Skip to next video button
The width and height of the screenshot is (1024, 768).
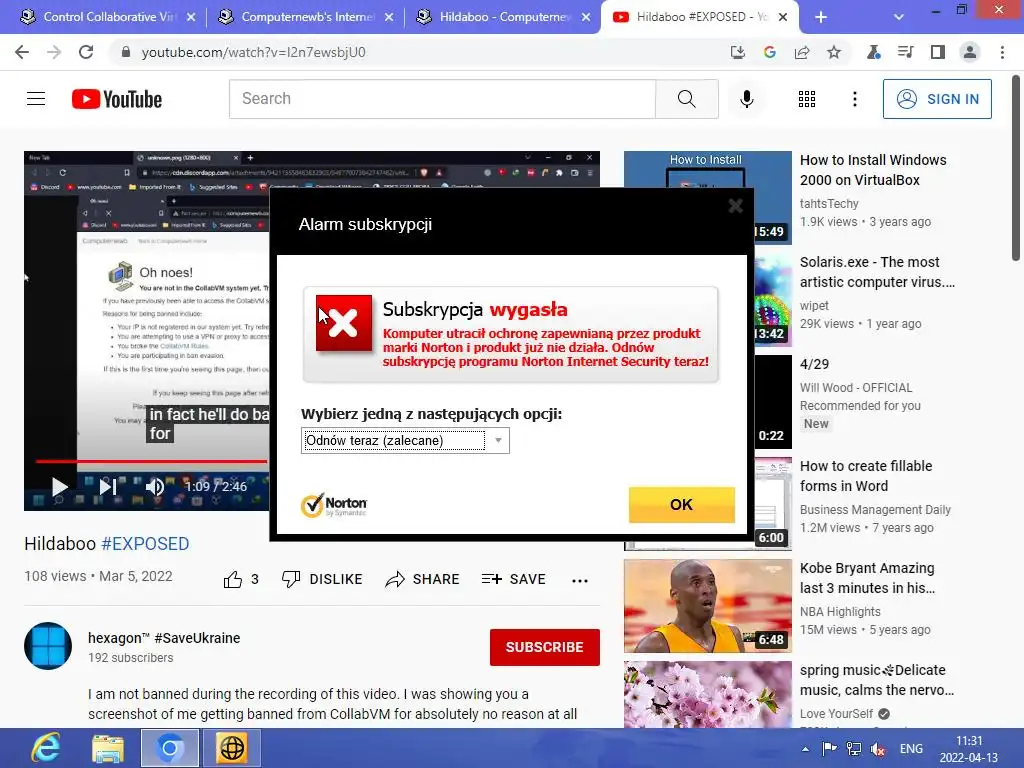coord(108,487)
